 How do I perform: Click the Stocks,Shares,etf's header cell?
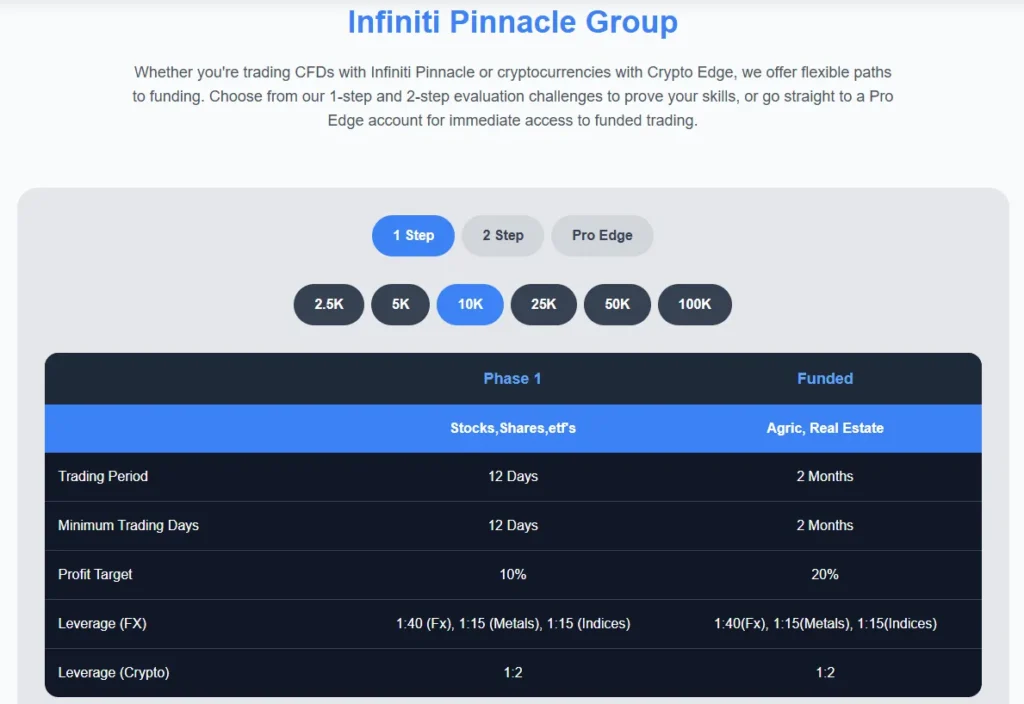click(513, 427)
